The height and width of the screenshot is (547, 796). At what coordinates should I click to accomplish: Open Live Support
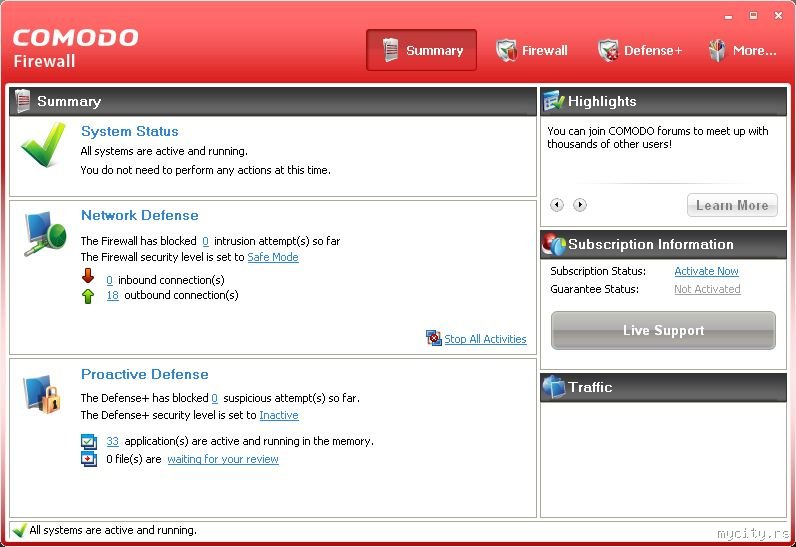click(663, 330)
